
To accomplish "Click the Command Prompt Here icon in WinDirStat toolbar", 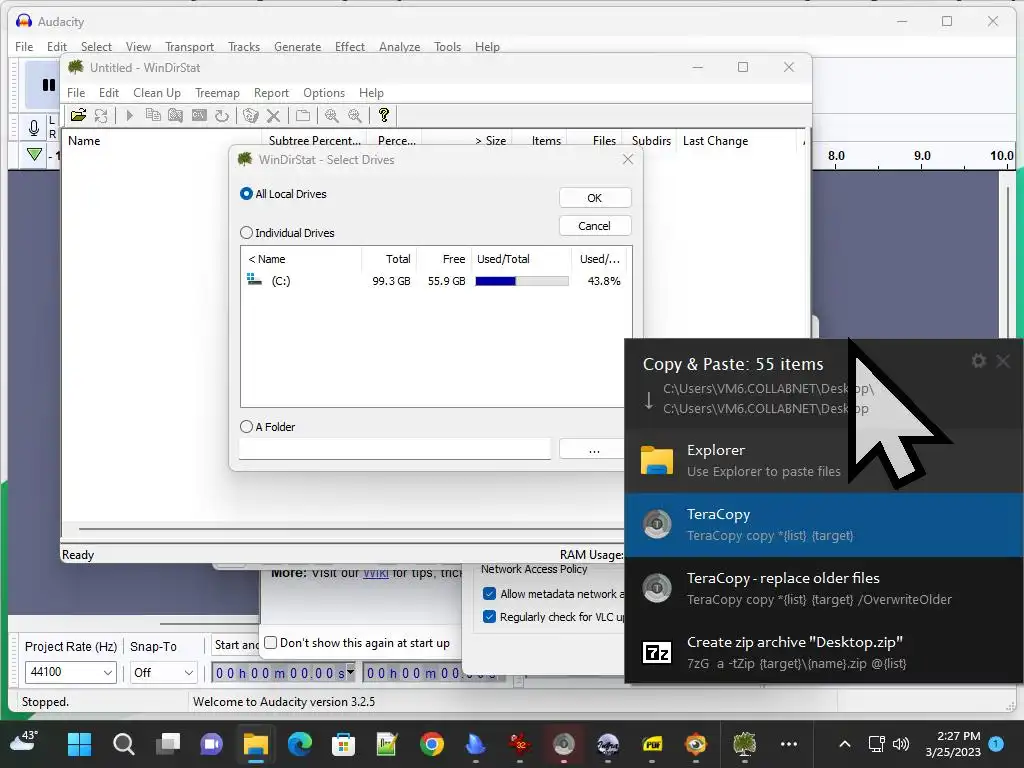I will click(x=199, y=116).
